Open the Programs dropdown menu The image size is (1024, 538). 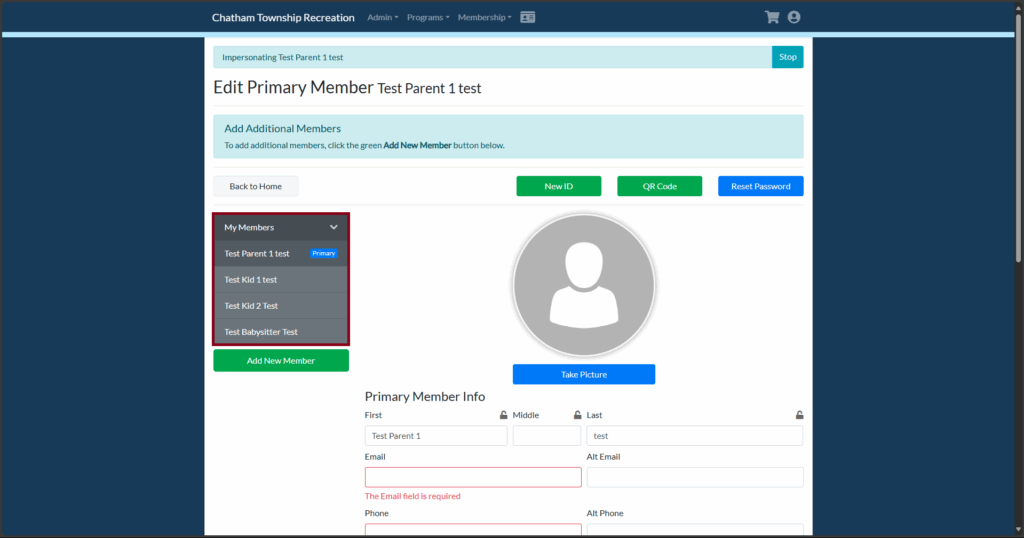tap(428, 18)
